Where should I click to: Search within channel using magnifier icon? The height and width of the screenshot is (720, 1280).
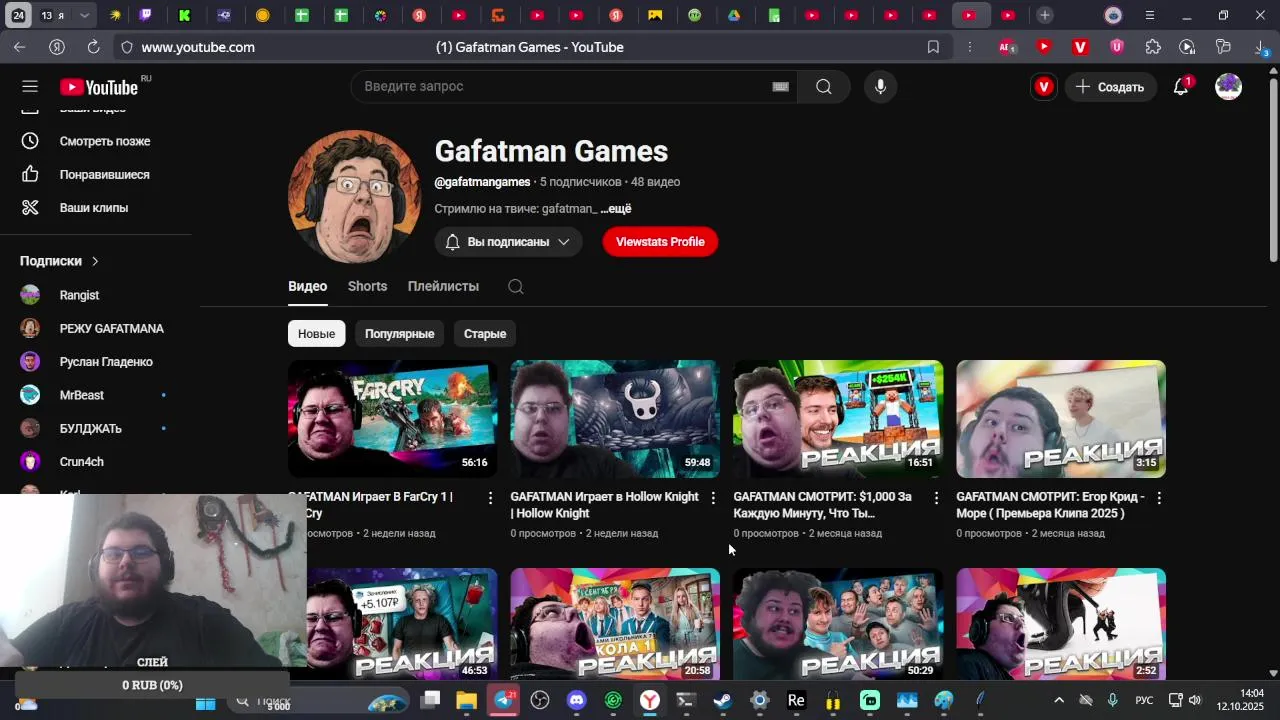pos(516,287)
